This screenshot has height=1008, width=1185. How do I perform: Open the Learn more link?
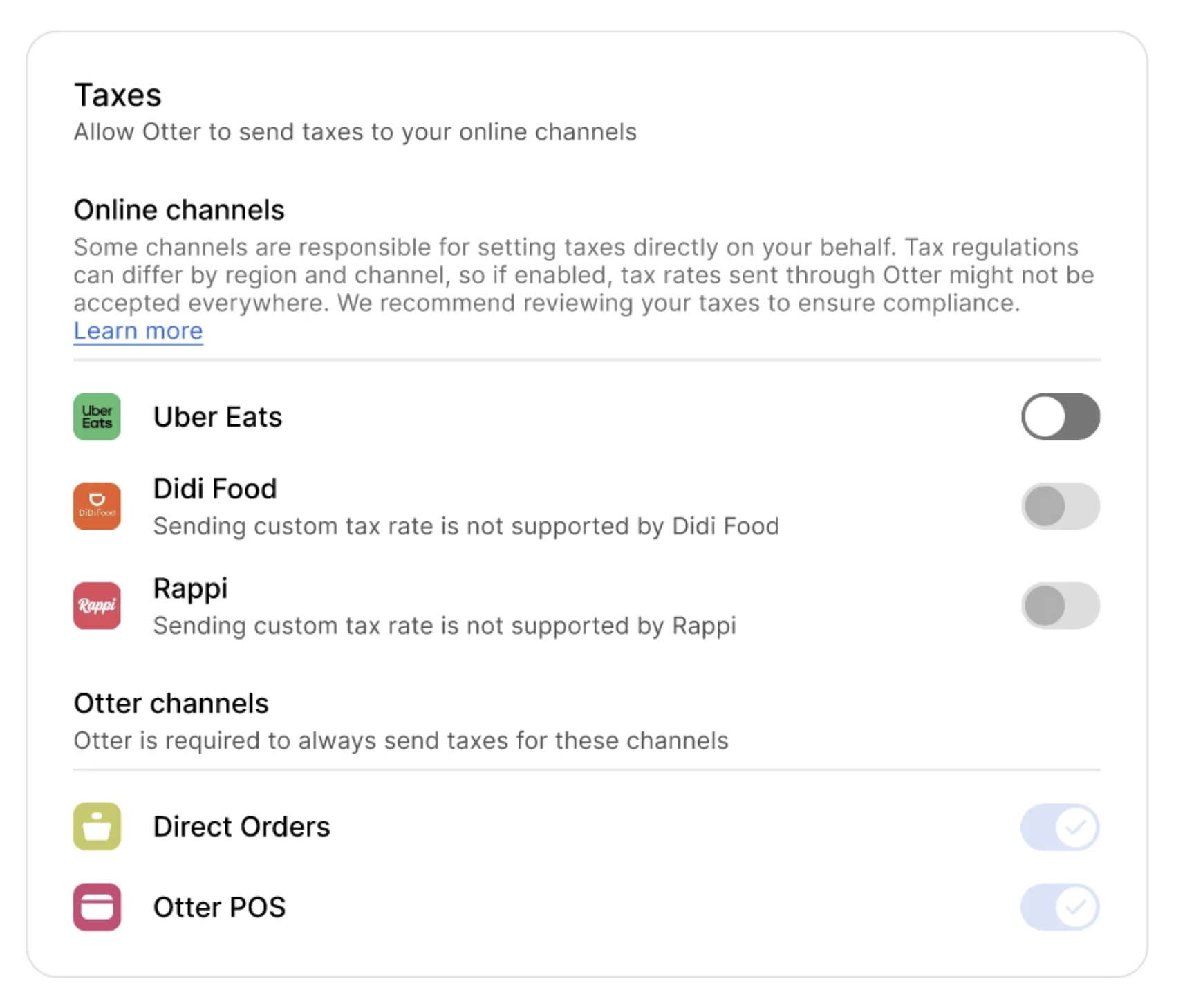(138, 331)
